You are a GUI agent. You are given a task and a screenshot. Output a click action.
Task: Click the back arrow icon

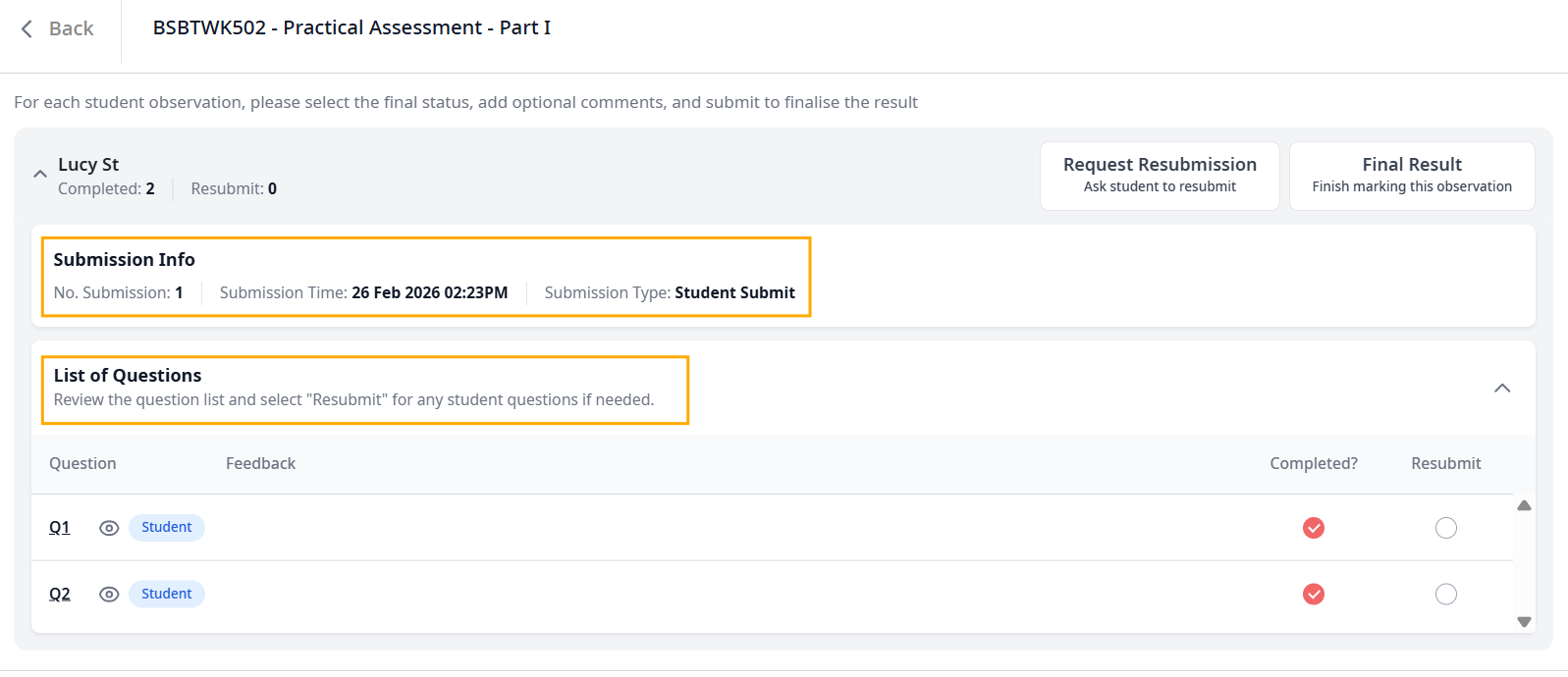click(x=27, y=29)
